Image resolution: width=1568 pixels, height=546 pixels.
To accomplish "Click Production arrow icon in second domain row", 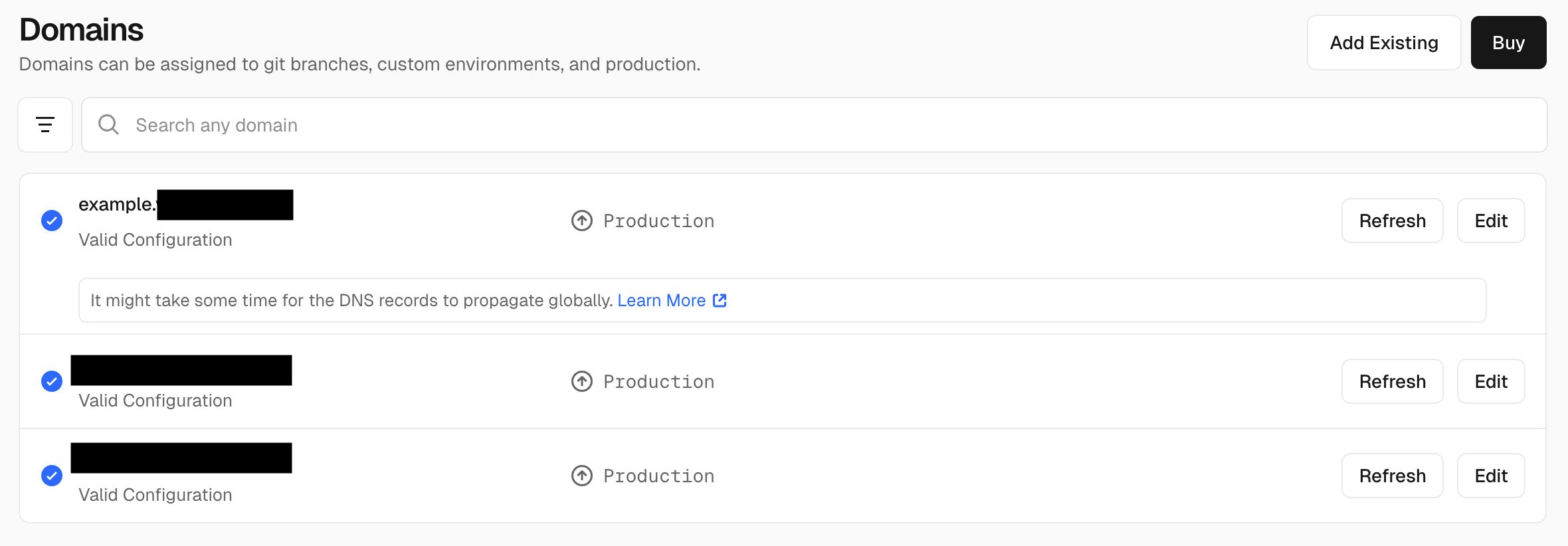I will pos(582,381).
